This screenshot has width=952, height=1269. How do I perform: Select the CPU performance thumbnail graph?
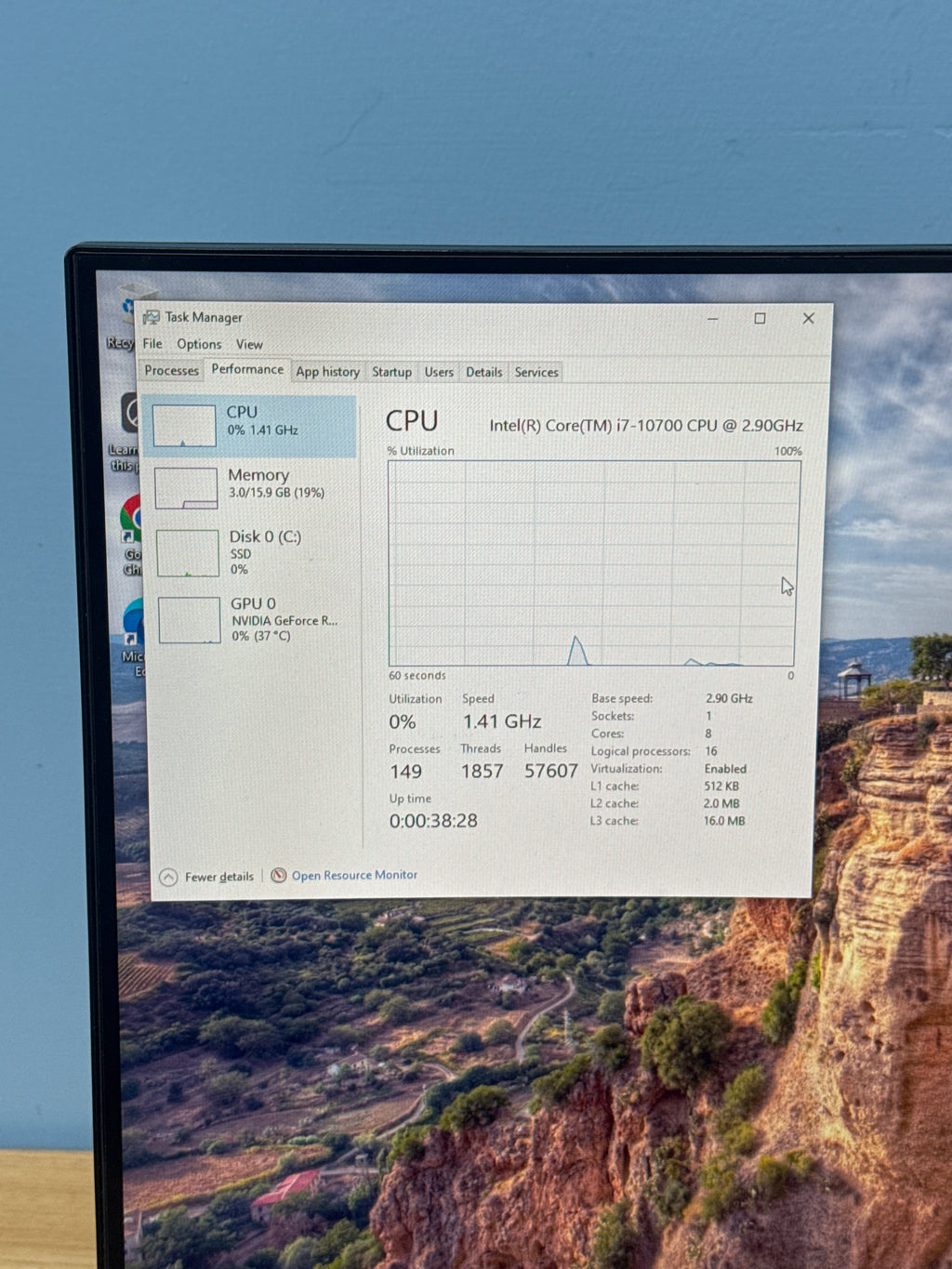[184, 426]
